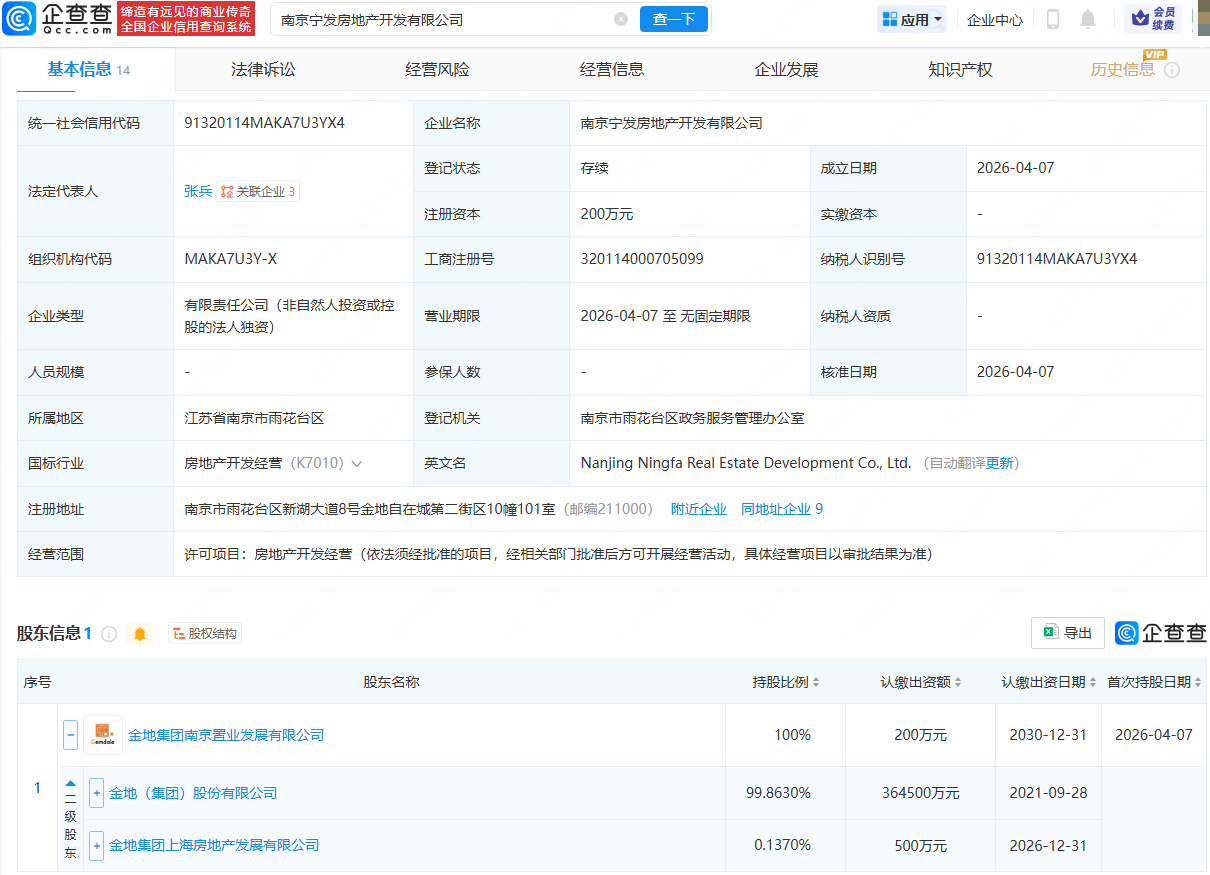
Task: Open the 应用 dropdown menu
Action: coord(911,19)
